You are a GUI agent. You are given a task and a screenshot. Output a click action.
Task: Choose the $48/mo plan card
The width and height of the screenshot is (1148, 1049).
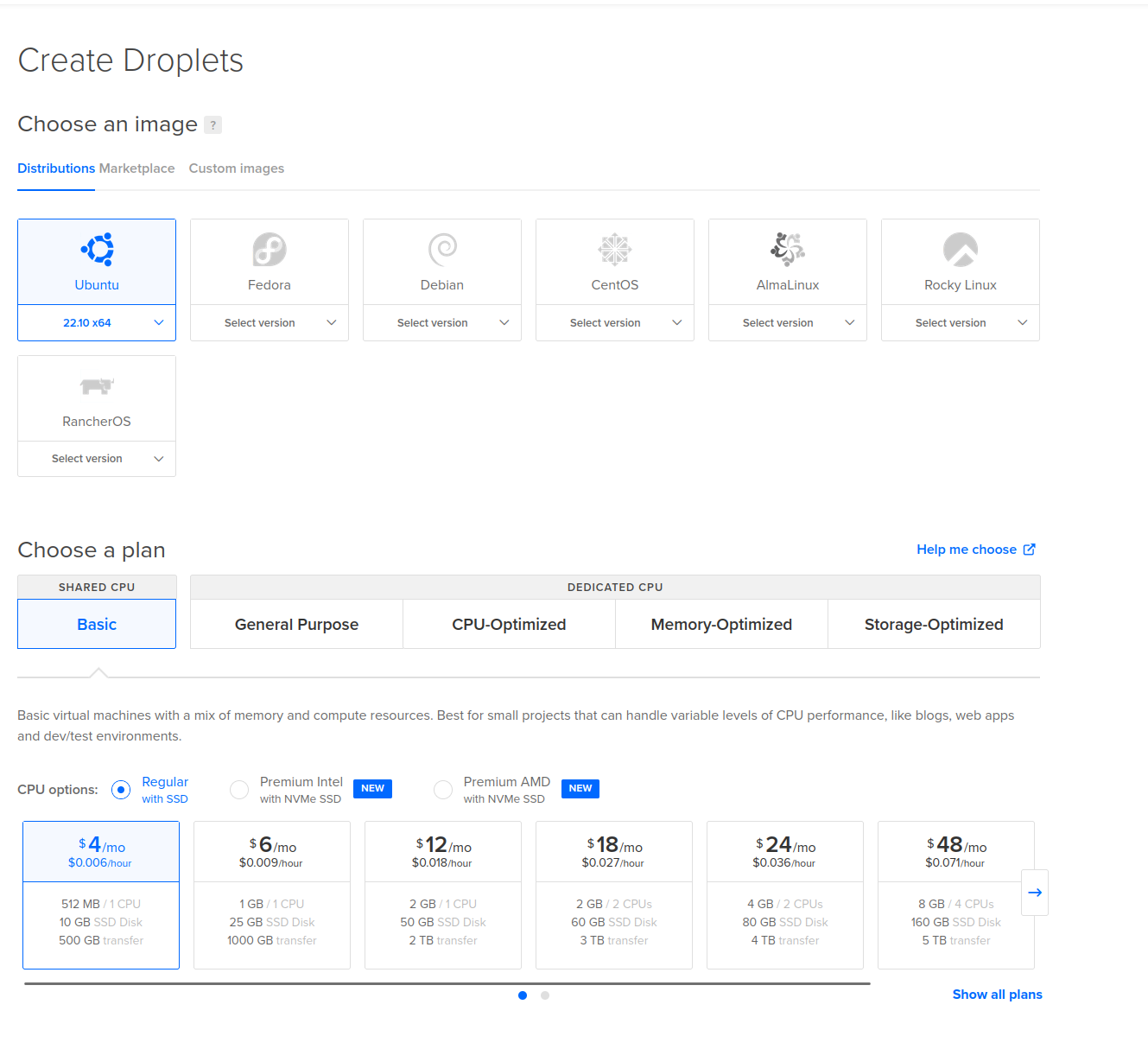[x=956, y=895]
